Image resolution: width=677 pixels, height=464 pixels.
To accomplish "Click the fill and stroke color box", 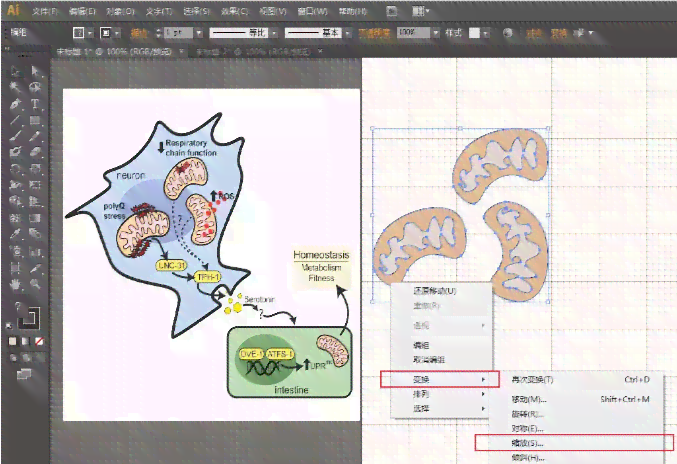I will 28,319.
